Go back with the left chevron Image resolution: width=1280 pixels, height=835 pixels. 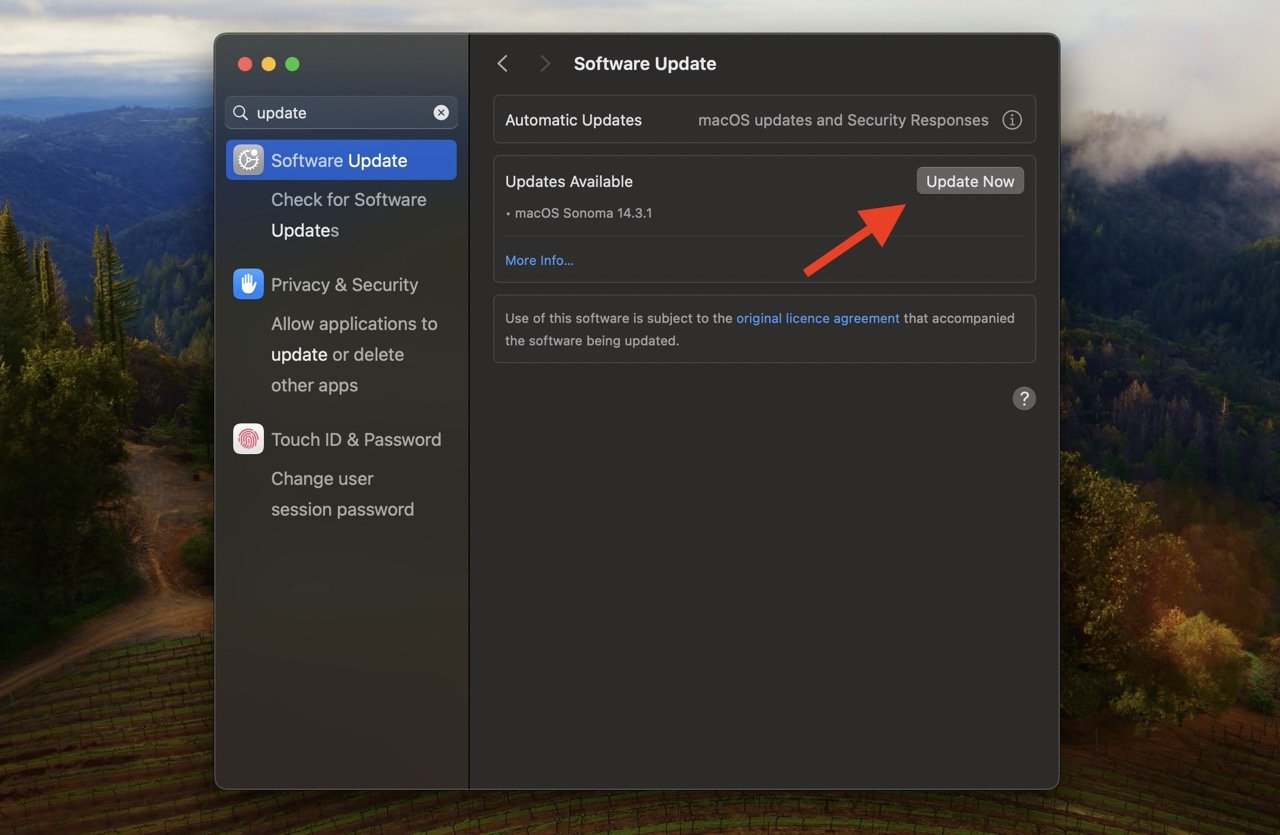point(503,64)
